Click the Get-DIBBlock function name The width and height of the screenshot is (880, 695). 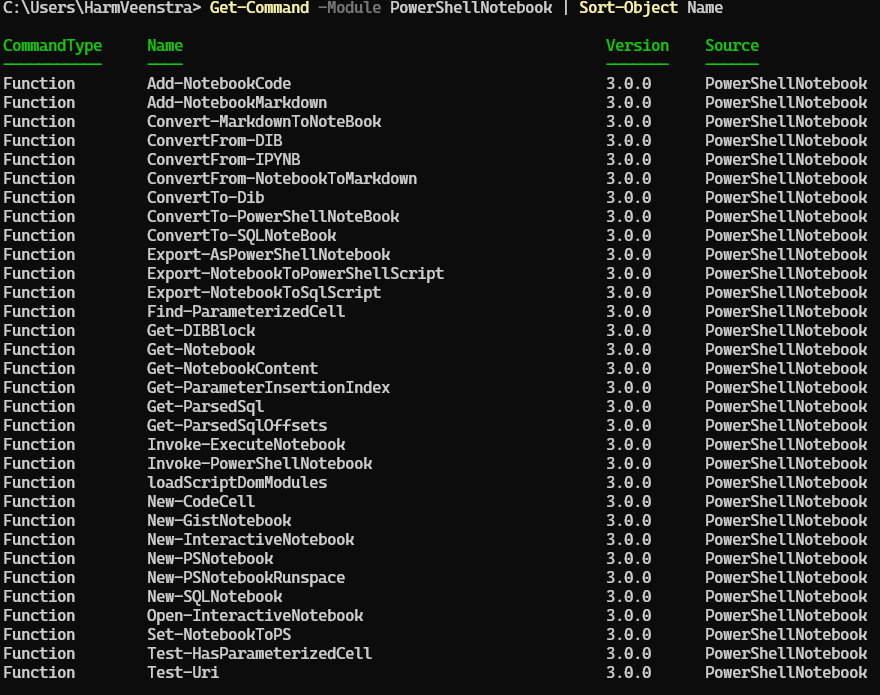(x=201, y=331)
